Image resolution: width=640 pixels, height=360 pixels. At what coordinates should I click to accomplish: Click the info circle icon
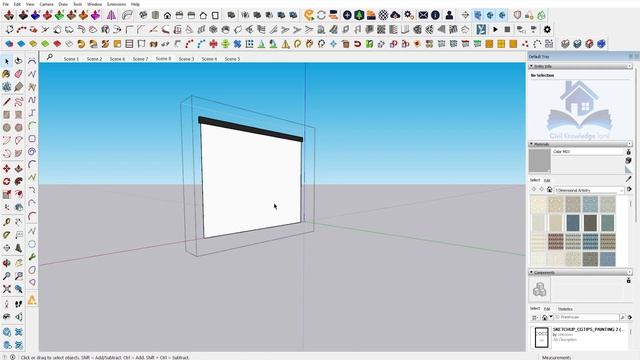click(436, 15)
